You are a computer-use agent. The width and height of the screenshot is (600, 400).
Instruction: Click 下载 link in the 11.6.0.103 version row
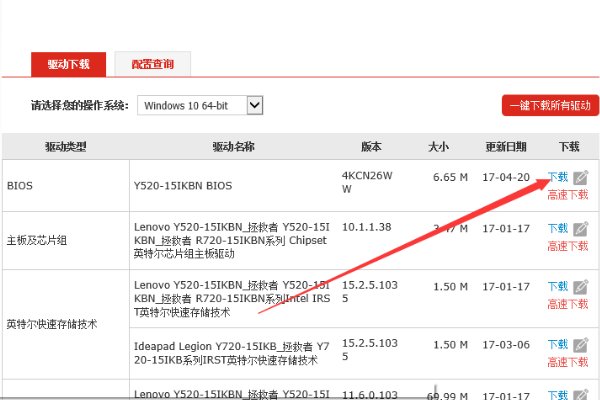pos(558,395)
